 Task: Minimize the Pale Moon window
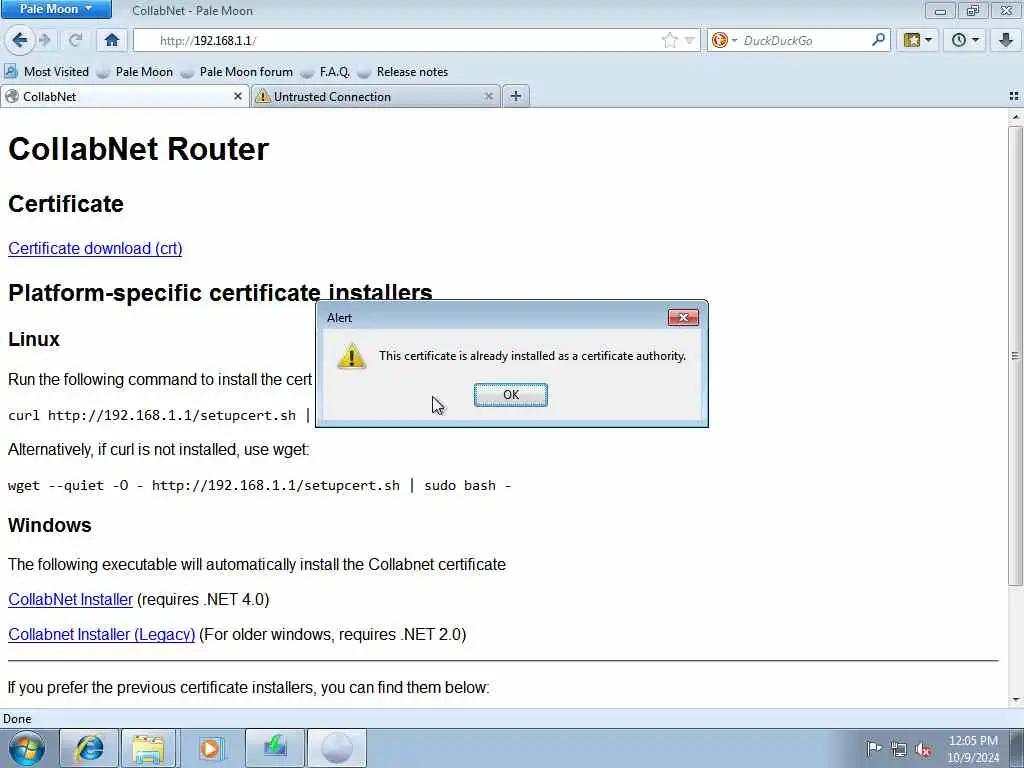(x=940, y=10)
